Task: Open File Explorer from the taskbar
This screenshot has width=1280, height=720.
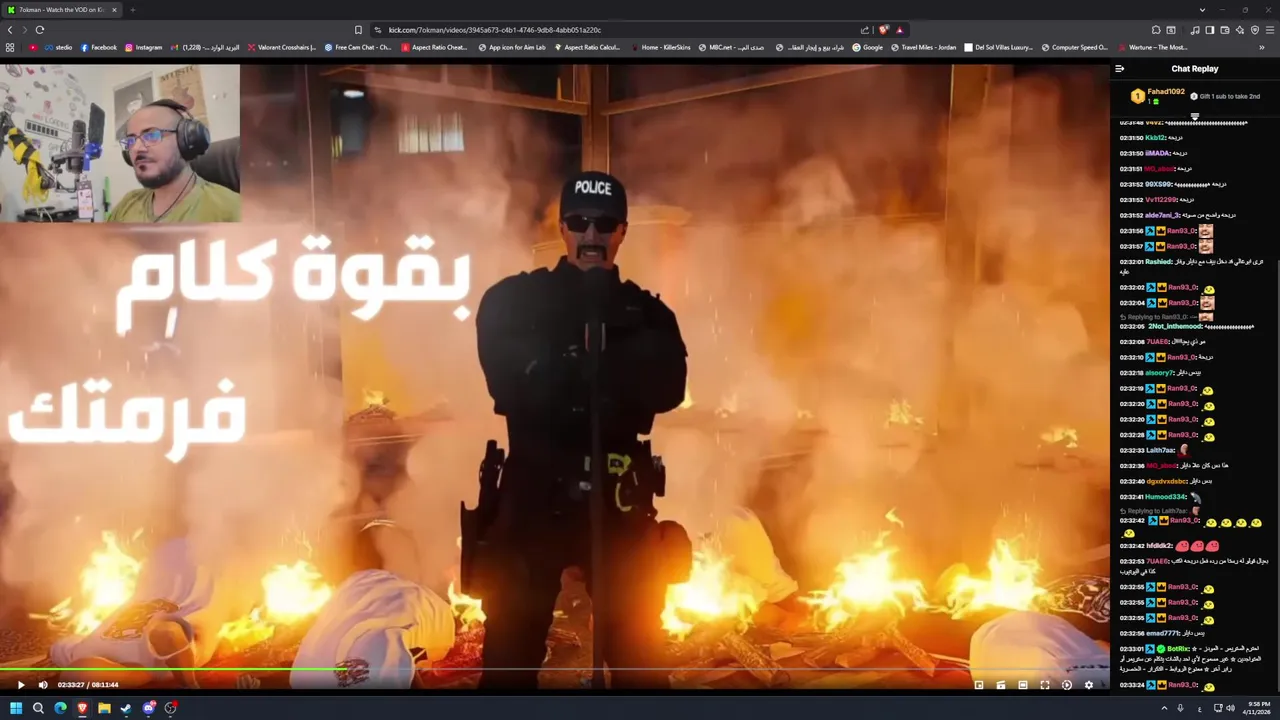Action: coord(104,708)
